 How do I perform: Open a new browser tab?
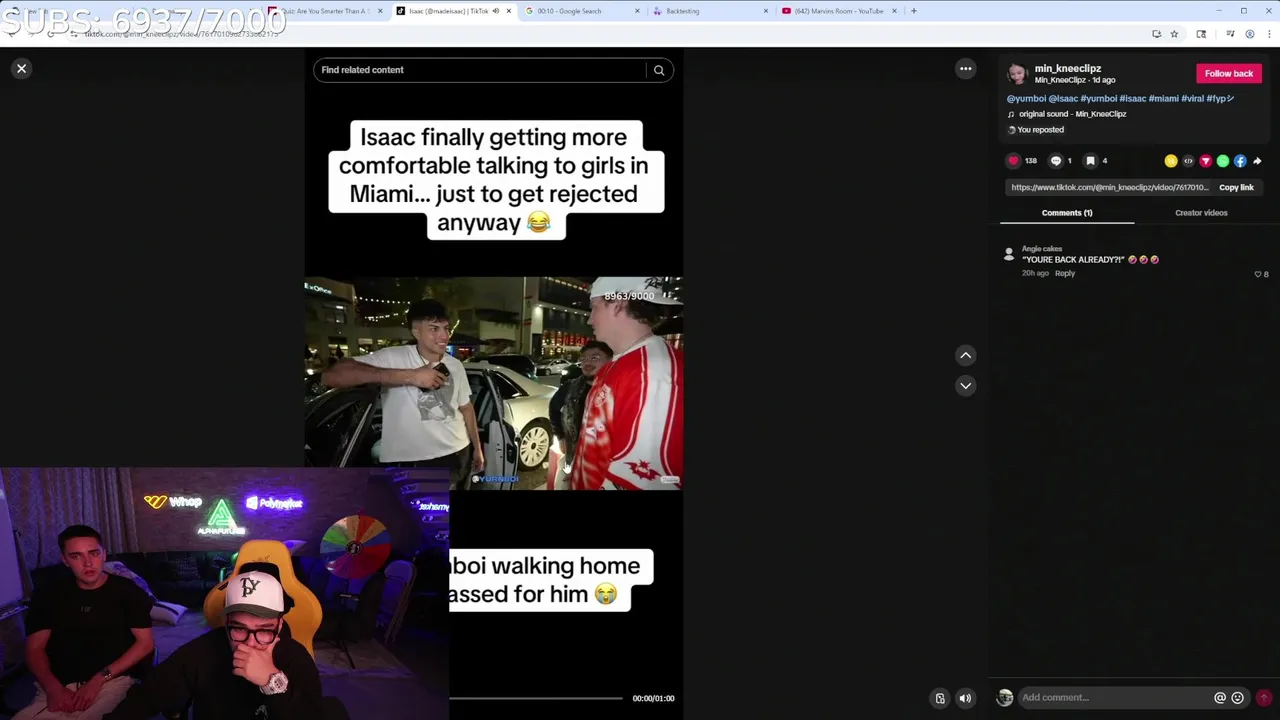coord(913,11)
